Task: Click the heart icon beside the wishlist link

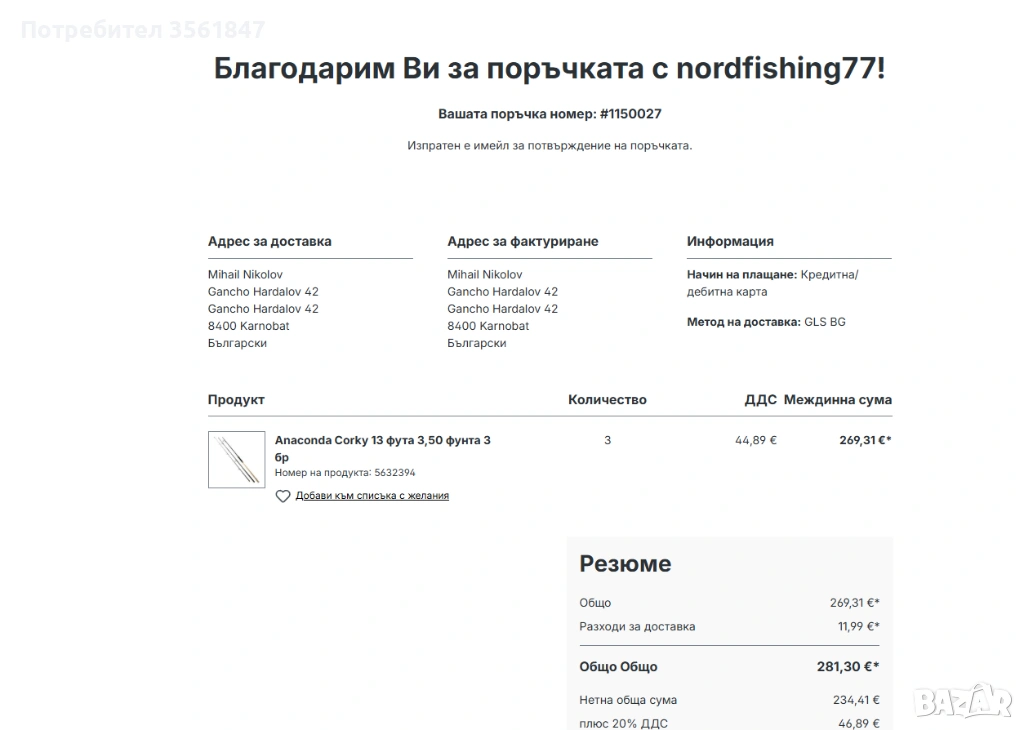Action: coord(283,496)
